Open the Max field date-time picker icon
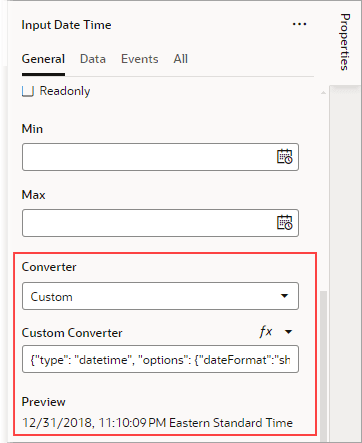The width and height of the screenshot is (362, 443). 284,223
